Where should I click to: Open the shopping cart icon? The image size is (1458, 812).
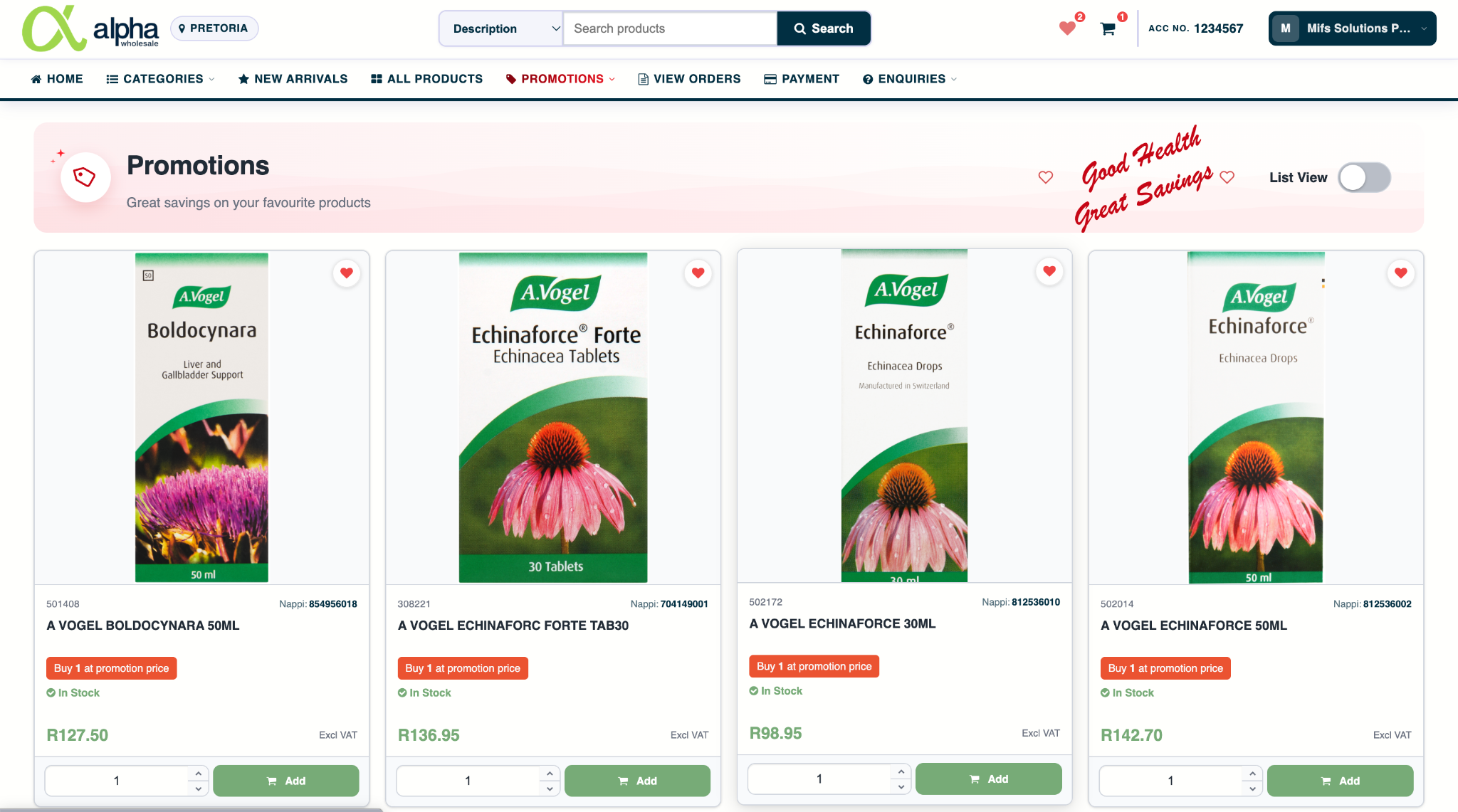[1108, 29]
